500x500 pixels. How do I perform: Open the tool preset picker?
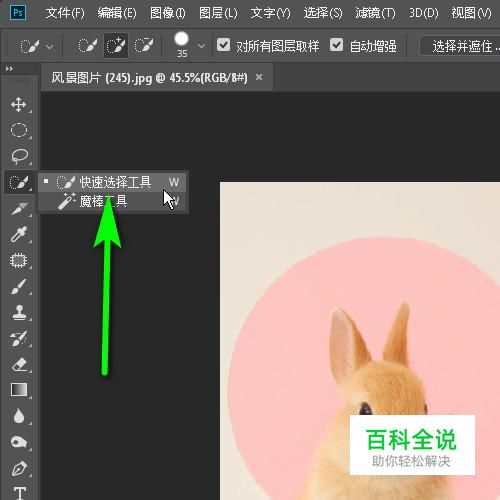(x=36, y=46)
